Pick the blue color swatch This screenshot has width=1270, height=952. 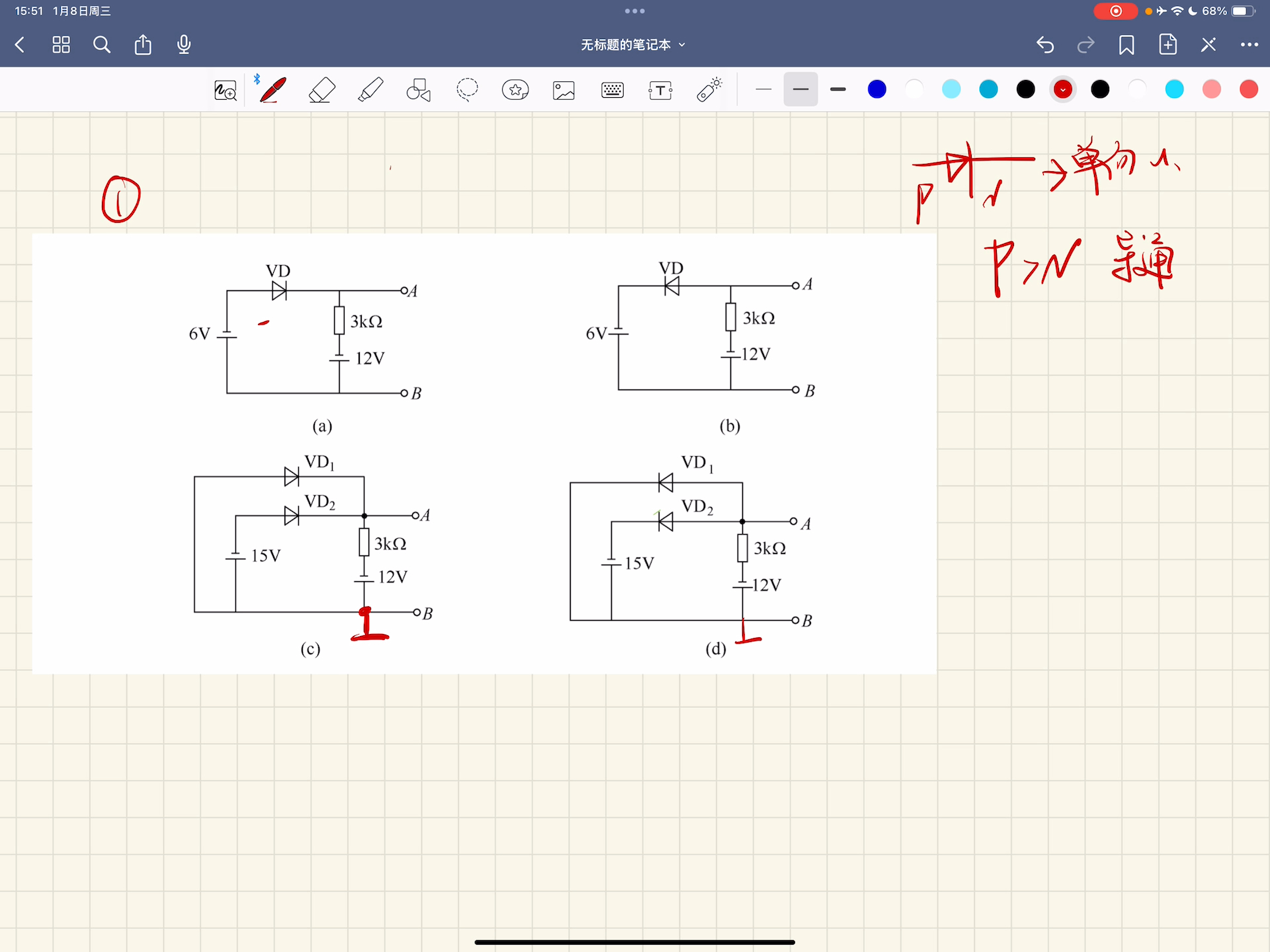point(877,89)
